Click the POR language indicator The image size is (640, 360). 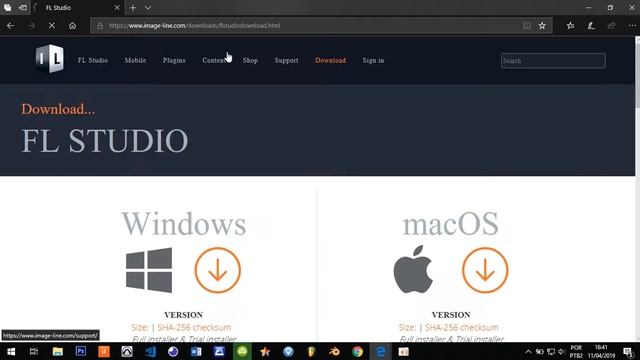[576, 351]
